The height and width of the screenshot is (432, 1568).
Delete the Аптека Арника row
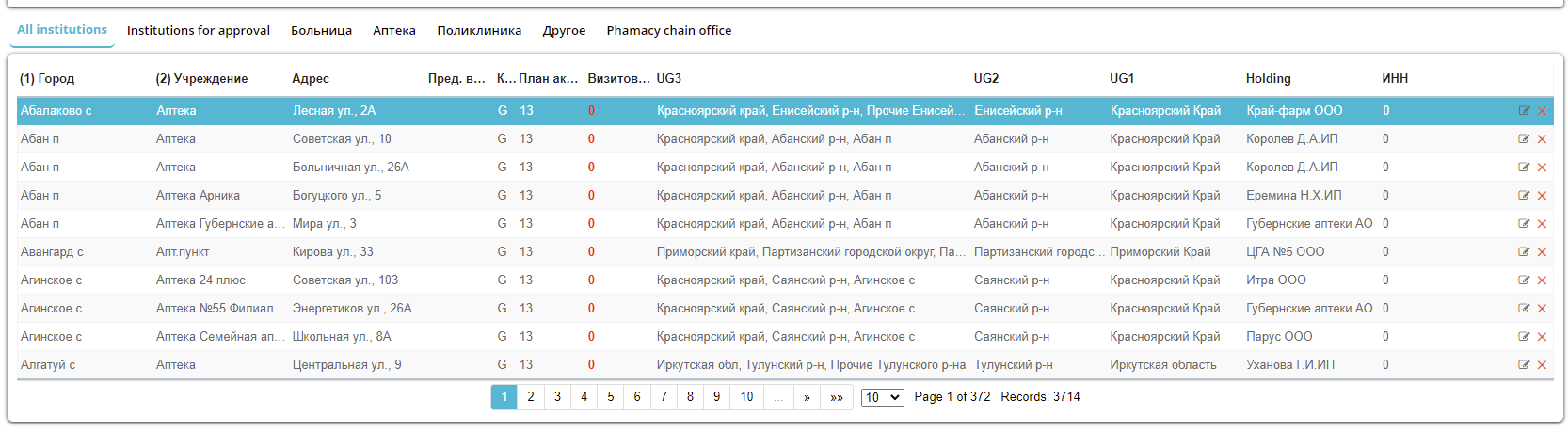click(x=1542, y=196)
